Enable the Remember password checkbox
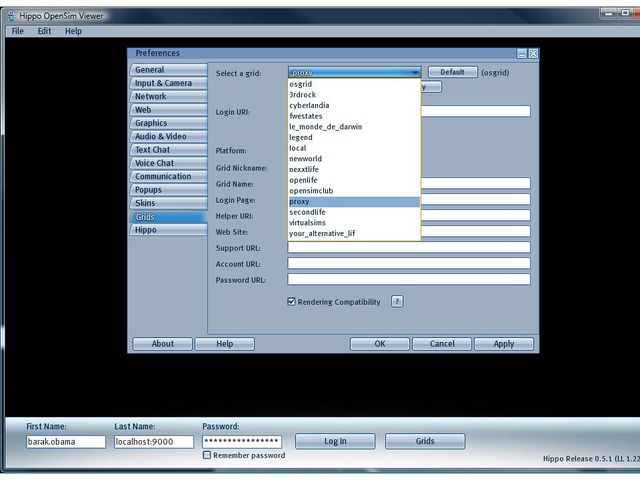640x480 pixels. (x=207, y=455)
